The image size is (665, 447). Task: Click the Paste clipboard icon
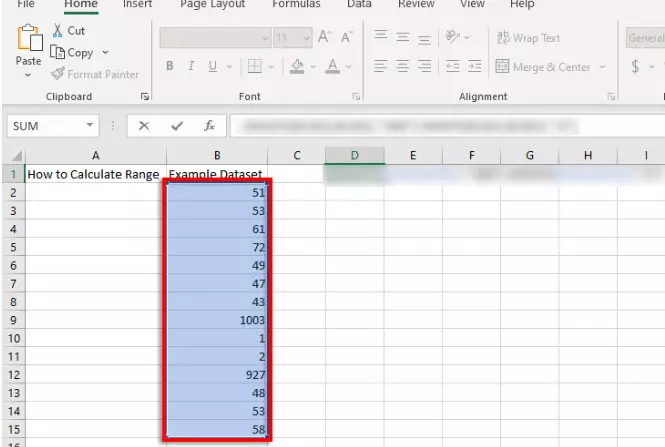pos(29,39)
